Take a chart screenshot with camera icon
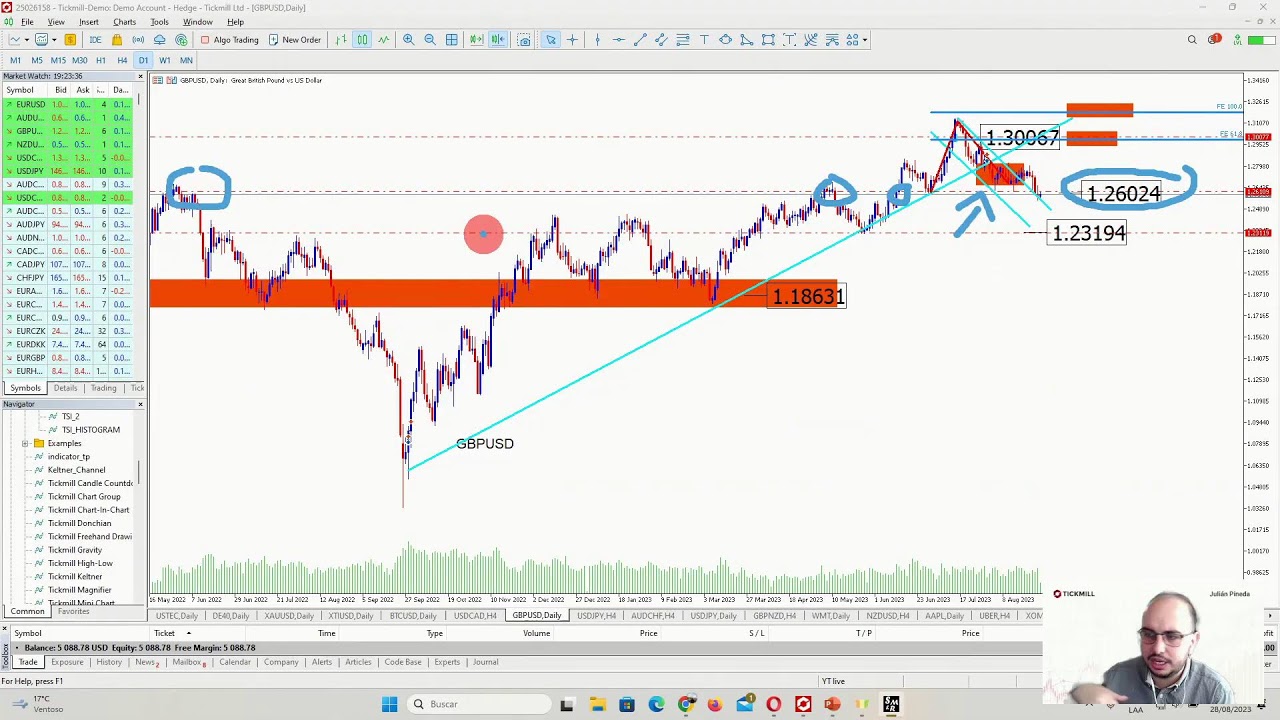The image size is (1280, 720). [524, 40]
